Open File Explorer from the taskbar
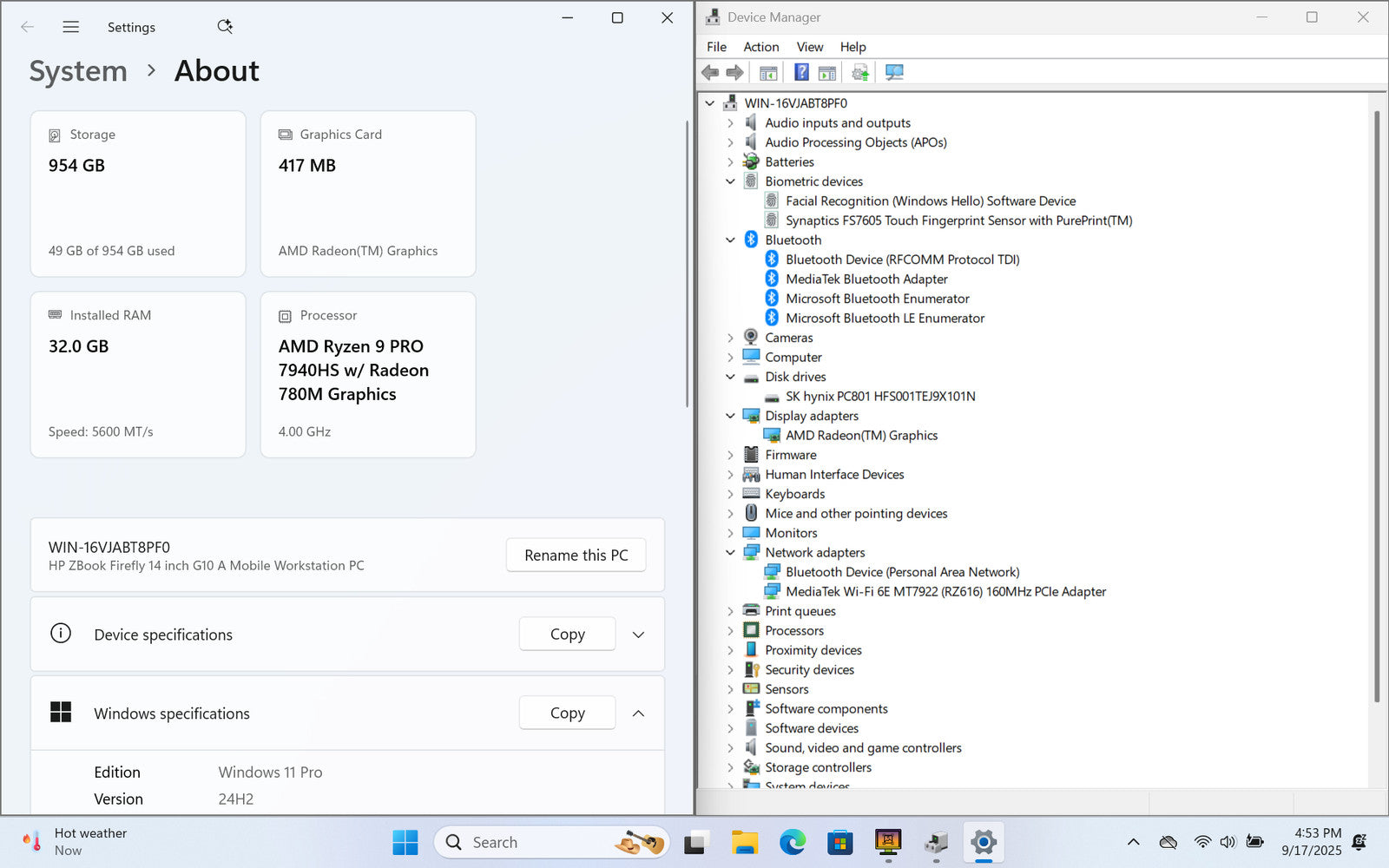This screenshot has height=868, width=1389. [x=744, y=842]
